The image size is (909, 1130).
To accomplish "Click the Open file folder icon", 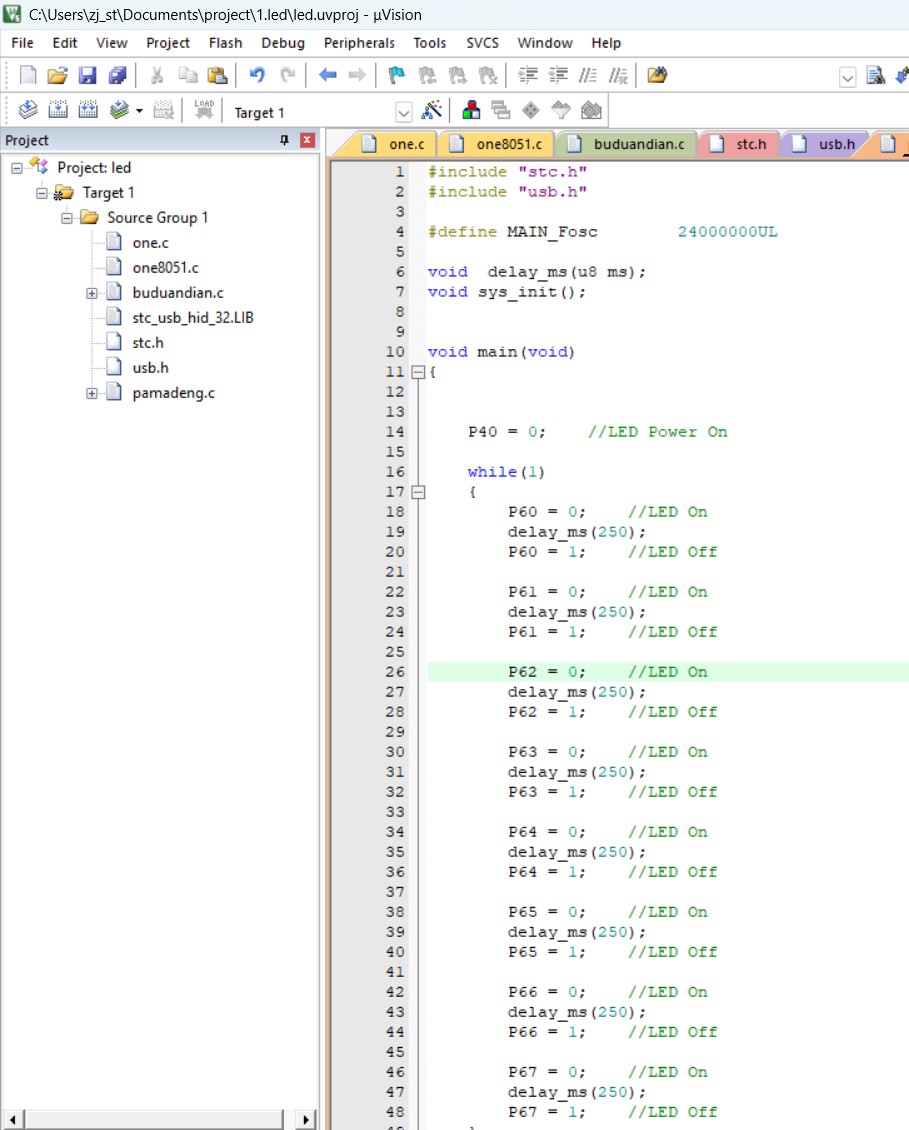I will tap(57, 75).
